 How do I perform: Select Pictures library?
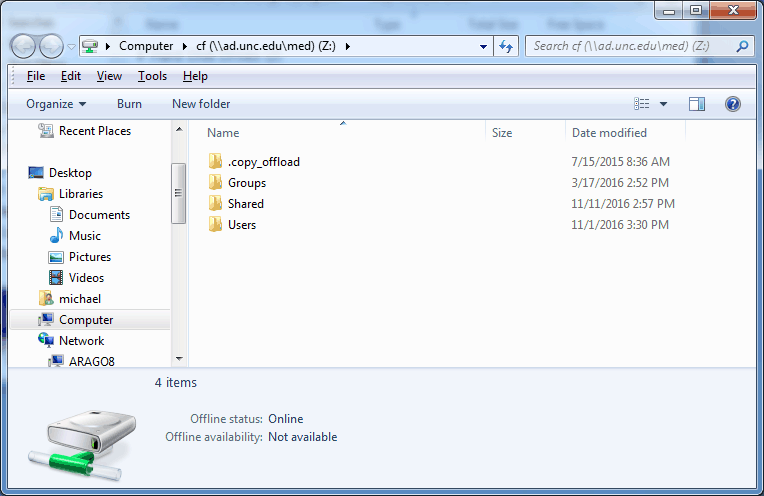(x=90, y=257)
